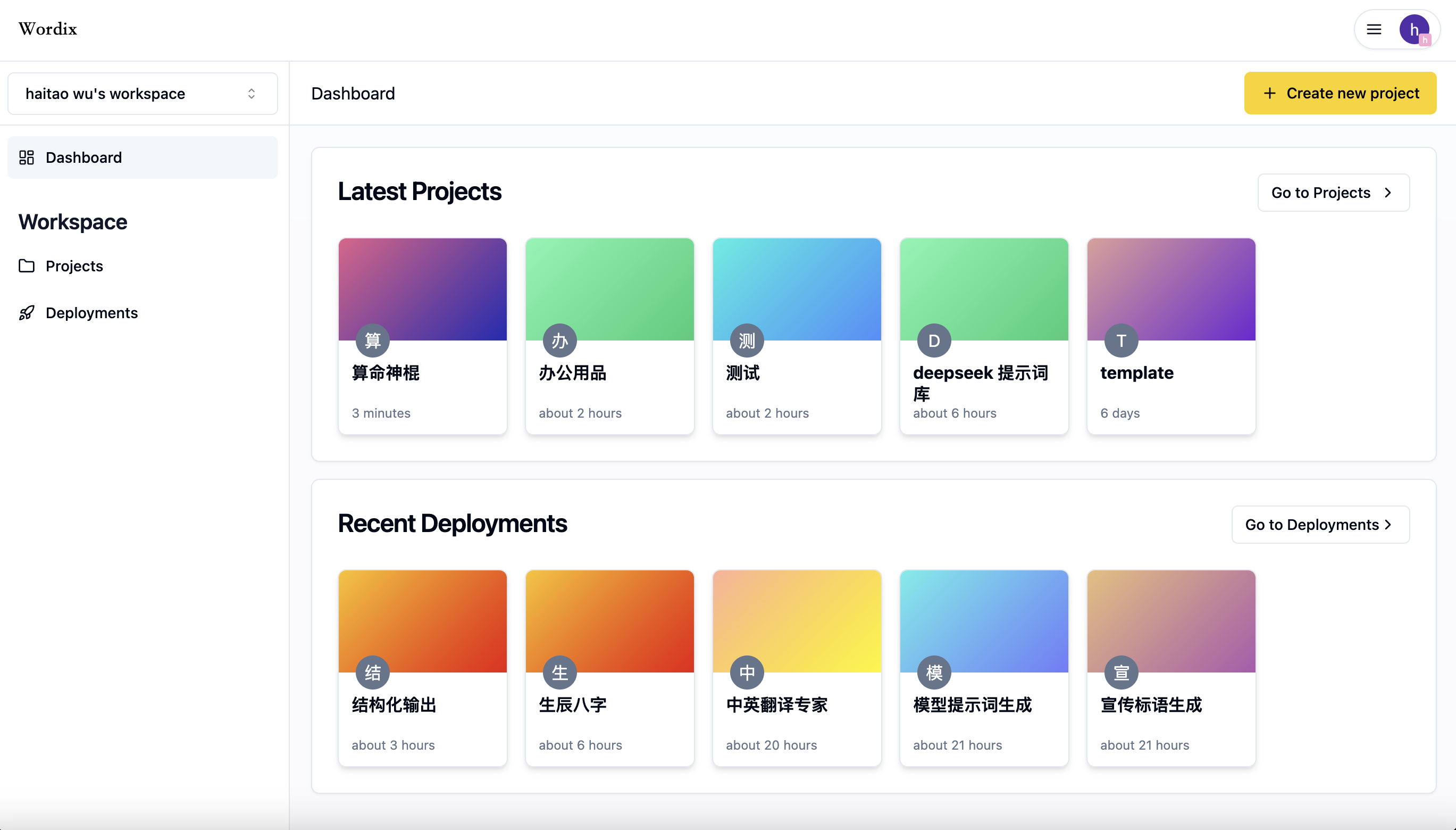Click the 办公用品 project title
The height and width of the screenshot is (830, 1456).
coord(573,373)
